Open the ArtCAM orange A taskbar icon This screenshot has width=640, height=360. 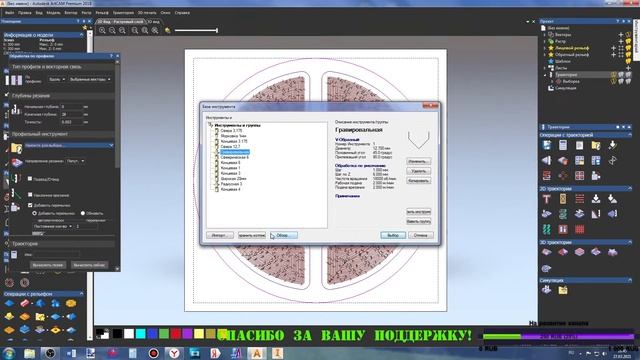point(257,353)
